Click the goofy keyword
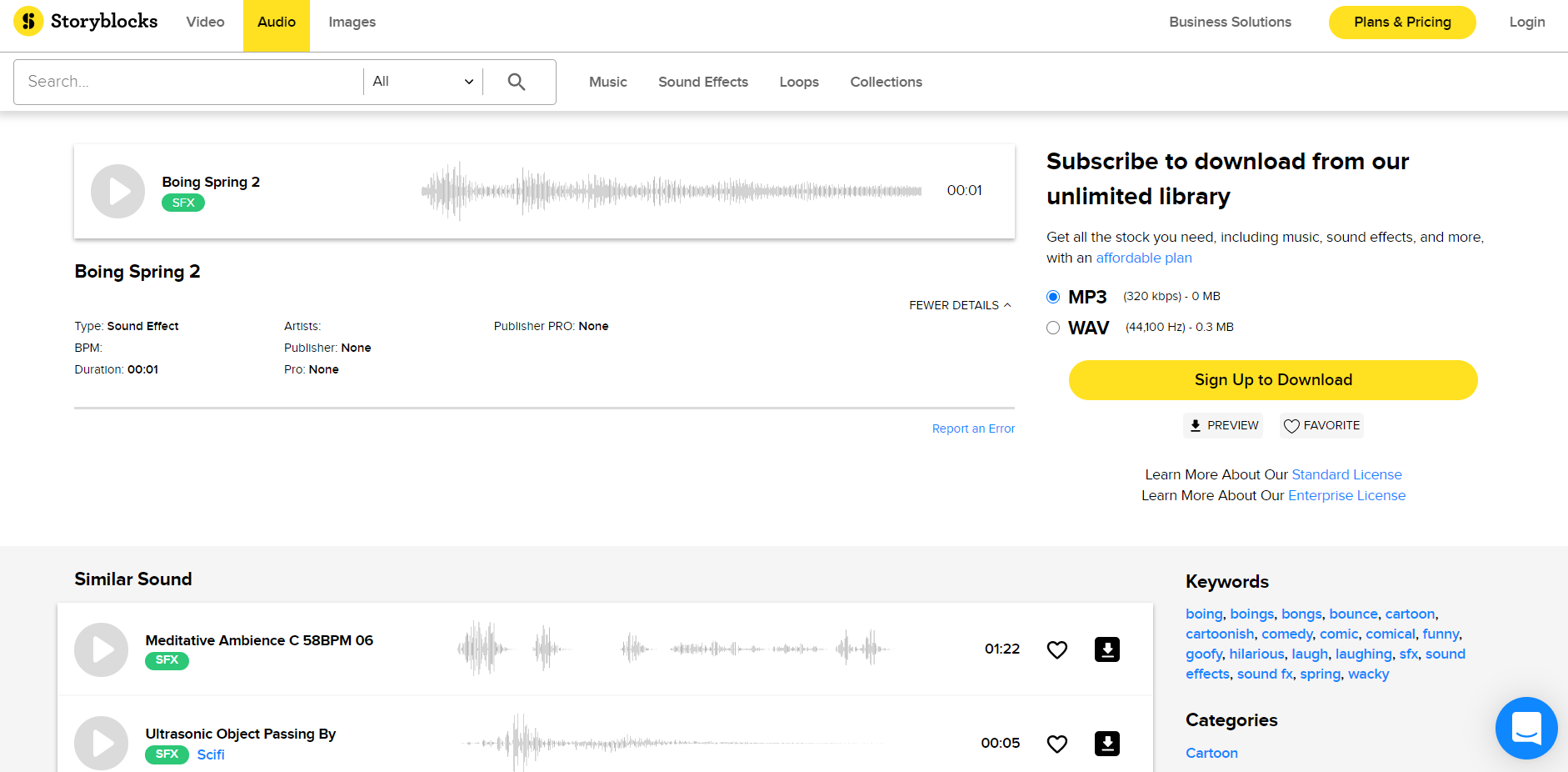This screenshot has width=1568, height=772. [1204, 654]
